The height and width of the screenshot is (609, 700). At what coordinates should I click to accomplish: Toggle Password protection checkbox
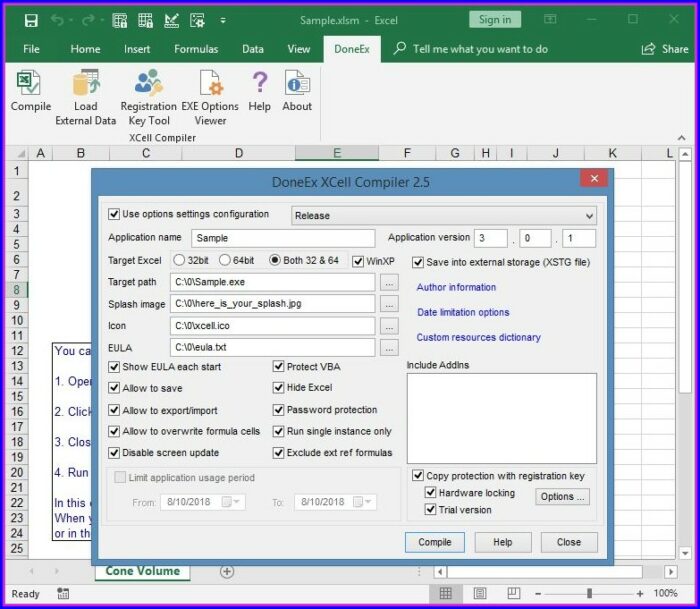point(278,409)
